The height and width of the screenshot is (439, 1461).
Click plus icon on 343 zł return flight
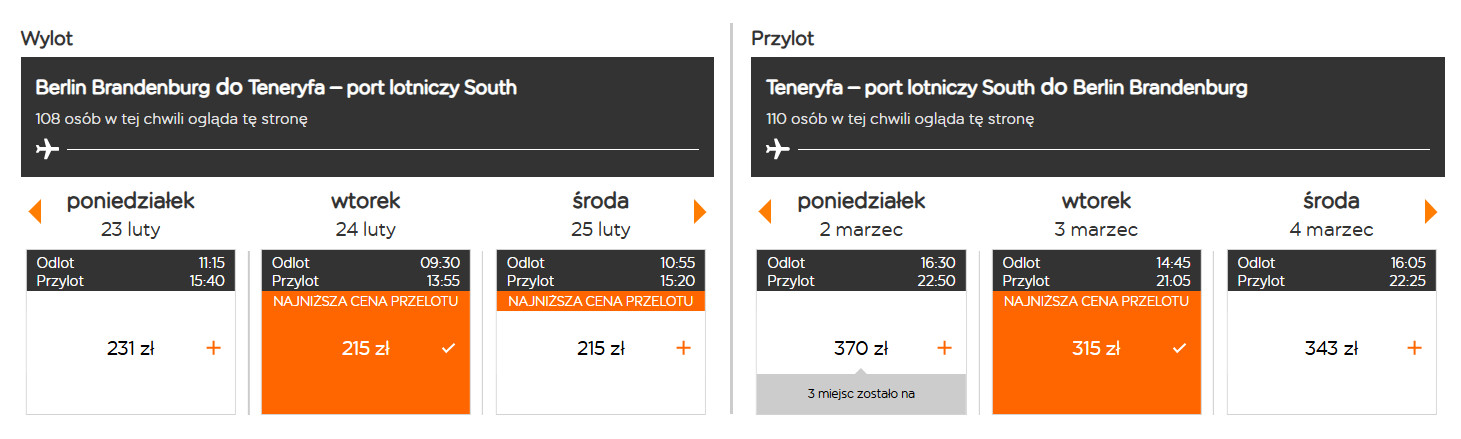[1414, 348]
